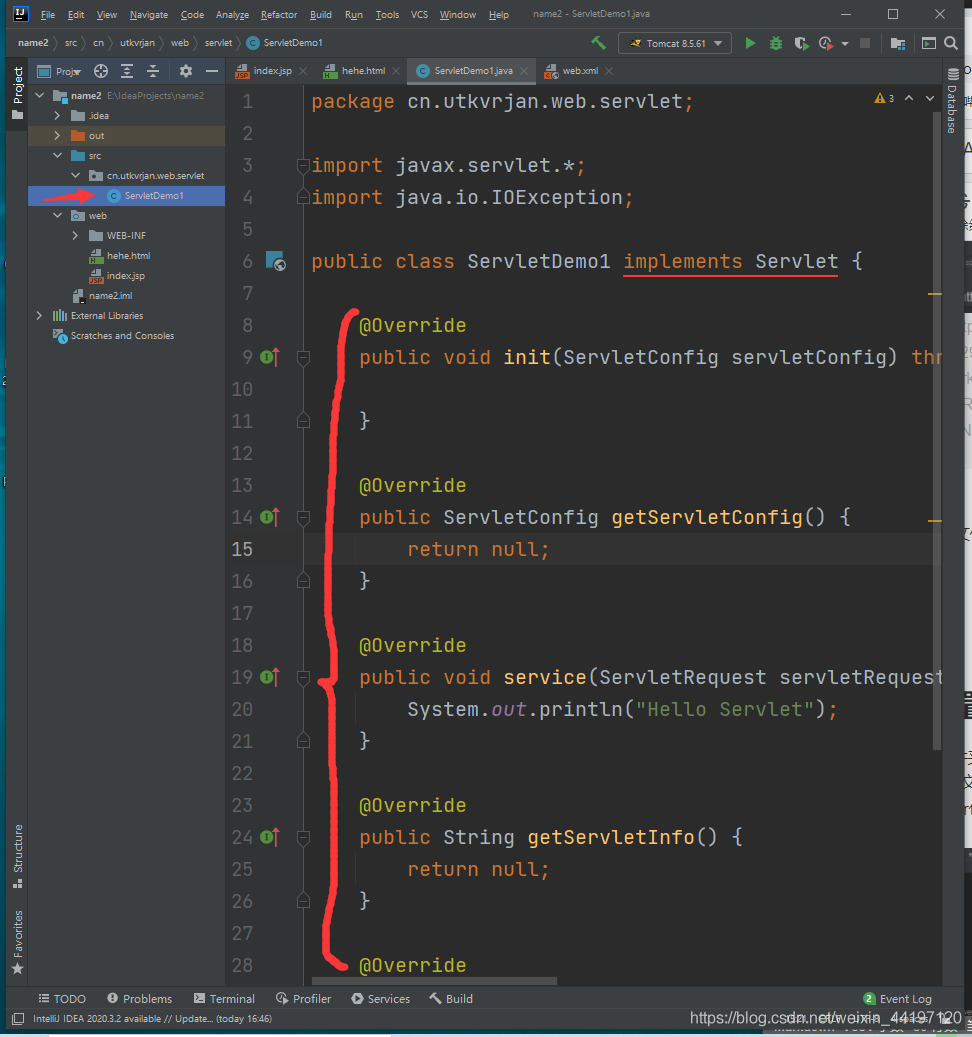The width and height of the screenshot is (972, 1037).
Task: Click the green Run button
Action: (750, 43)
